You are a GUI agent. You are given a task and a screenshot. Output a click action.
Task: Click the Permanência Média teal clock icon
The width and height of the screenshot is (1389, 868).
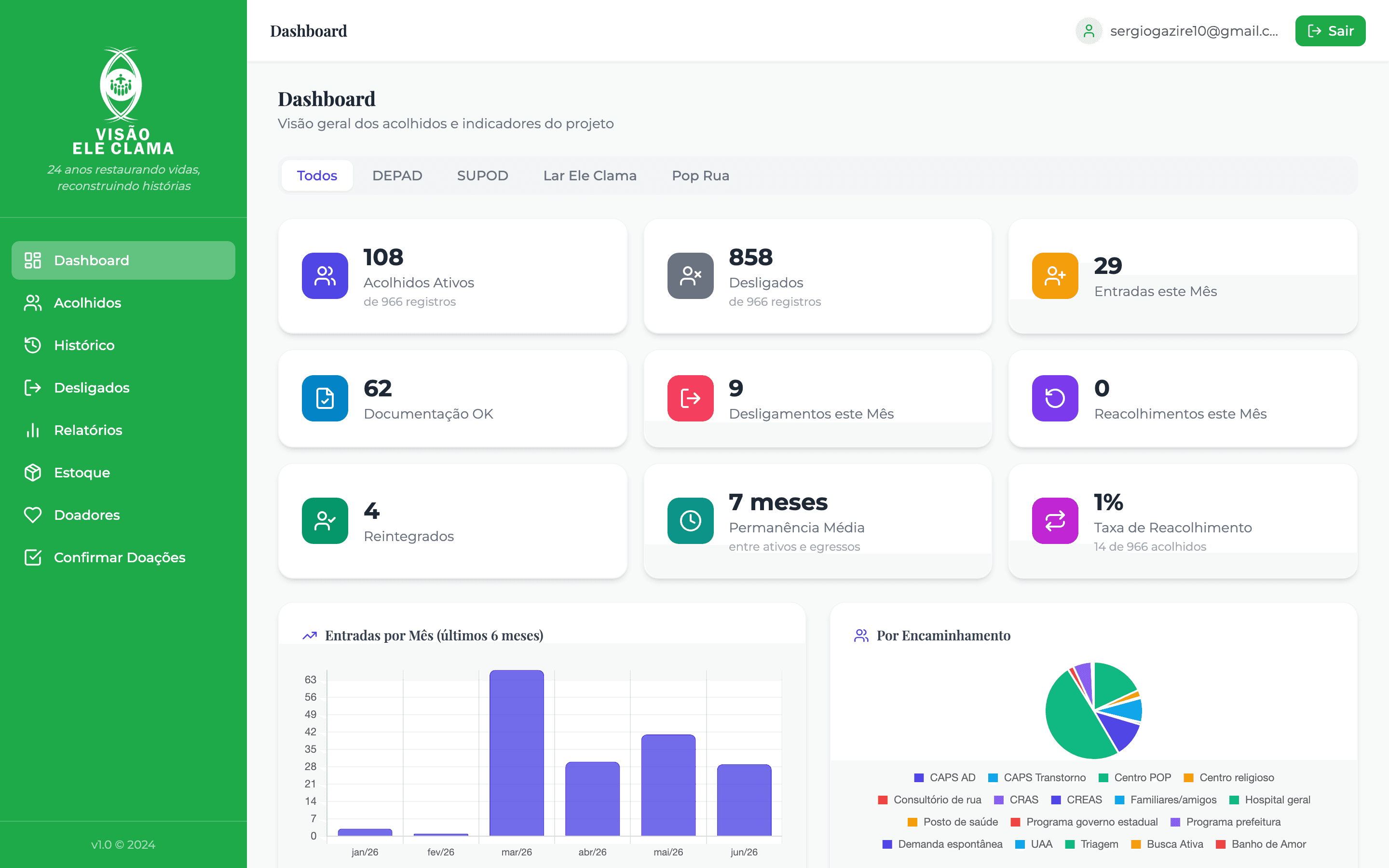pyautogui.click(x=690, y=521)
